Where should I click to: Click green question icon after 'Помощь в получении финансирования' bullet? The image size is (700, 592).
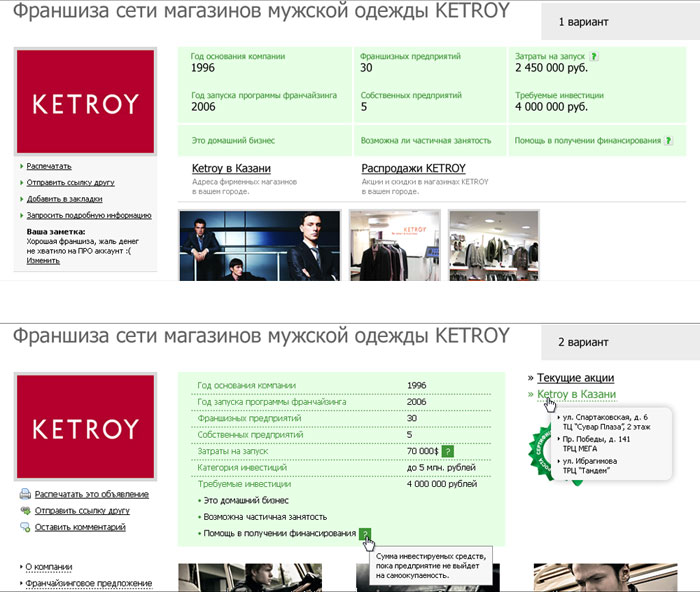click(x=365, y=534)
